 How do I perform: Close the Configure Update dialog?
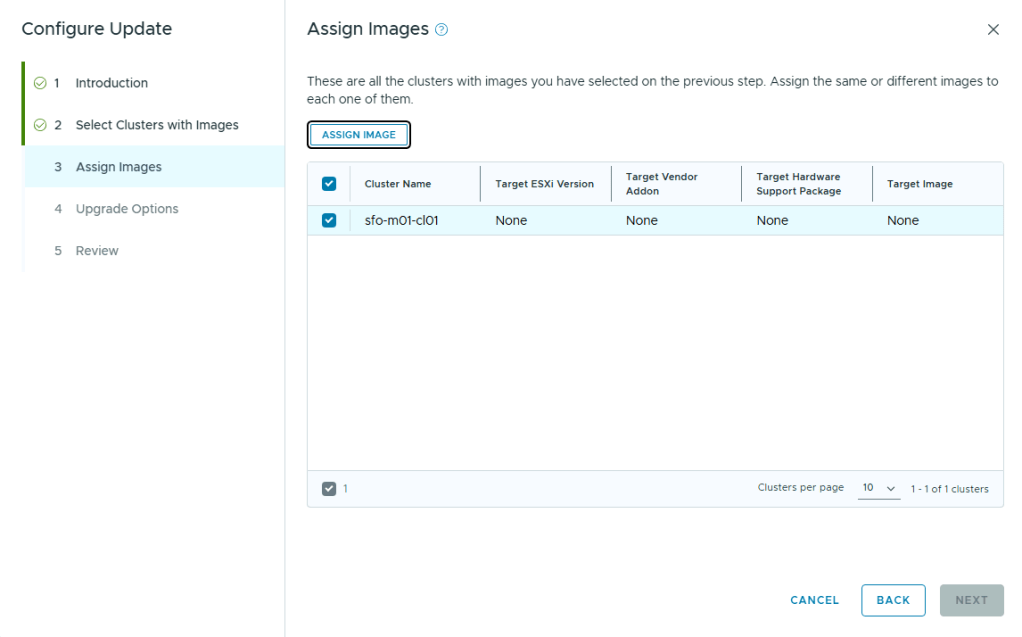point(993,30)
